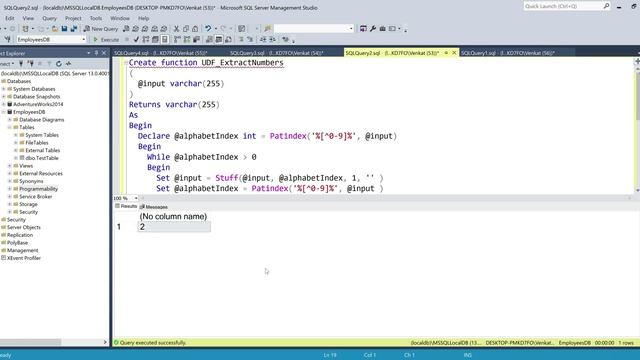Open the editor zoom 100 % dropdown

coord(136,198)
